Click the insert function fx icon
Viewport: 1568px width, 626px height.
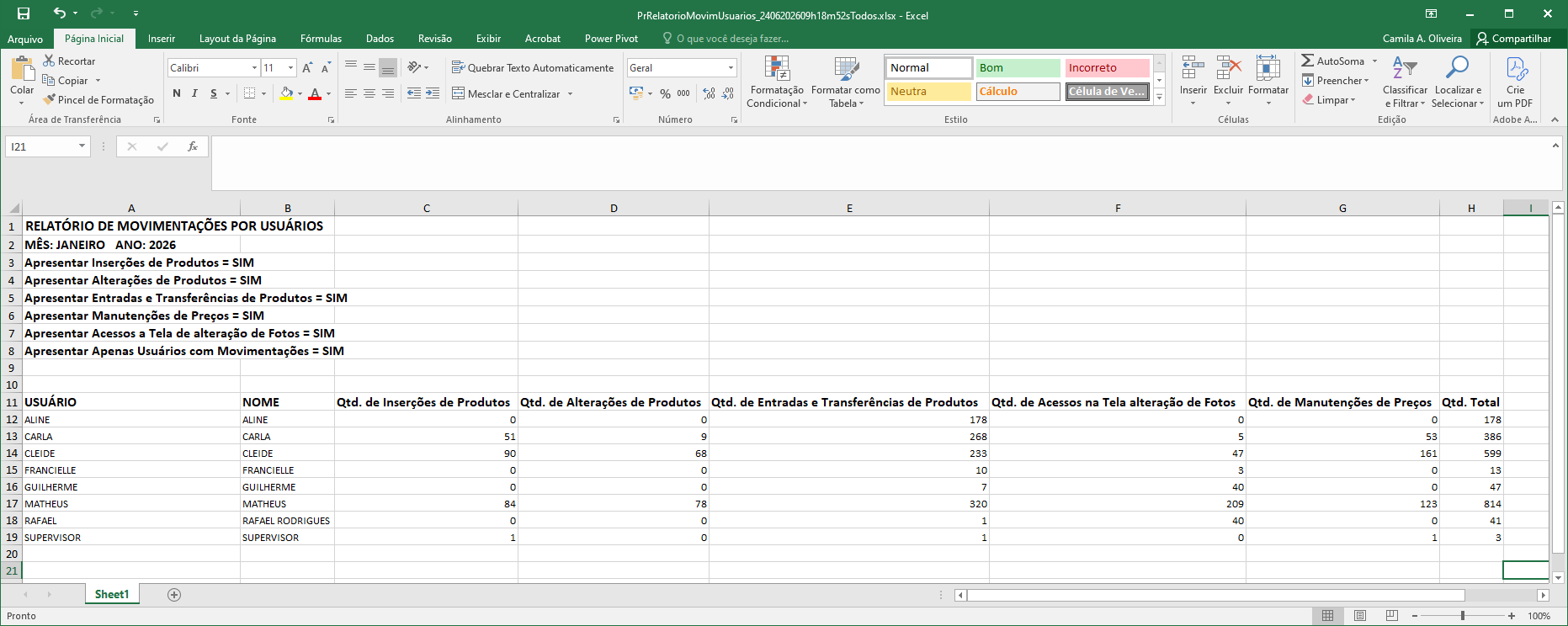click(x=193, y=146)
